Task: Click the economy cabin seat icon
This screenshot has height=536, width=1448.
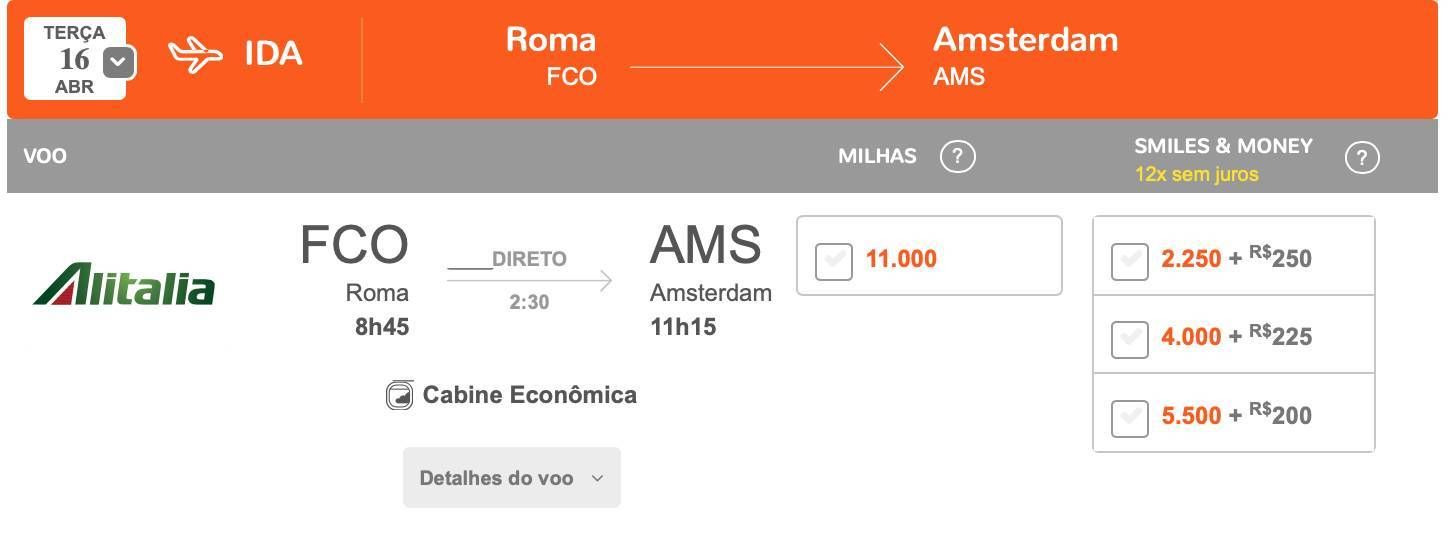Action: point(400,395)
